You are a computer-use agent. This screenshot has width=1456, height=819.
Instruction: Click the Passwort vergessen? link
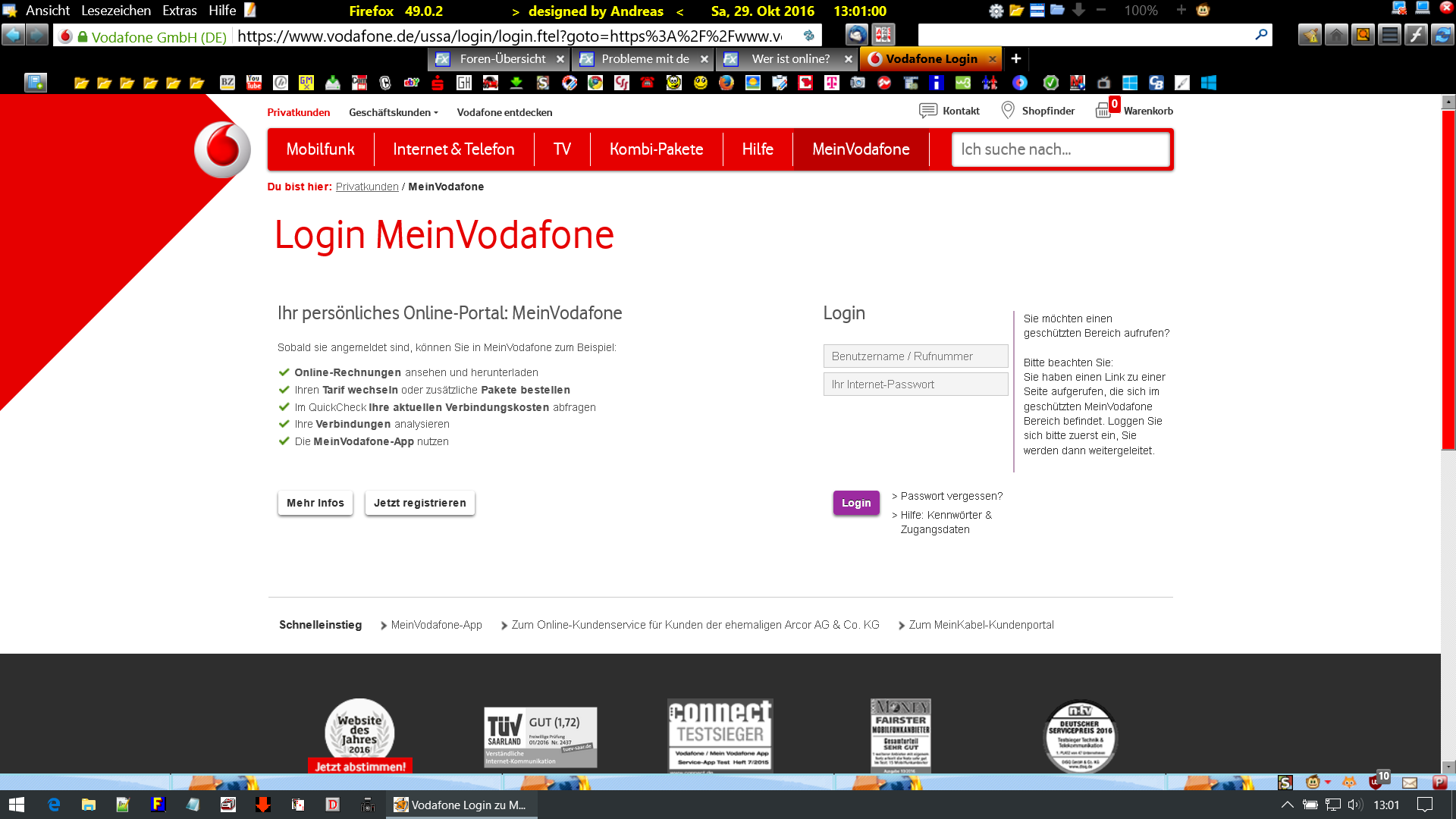point(951,496)
